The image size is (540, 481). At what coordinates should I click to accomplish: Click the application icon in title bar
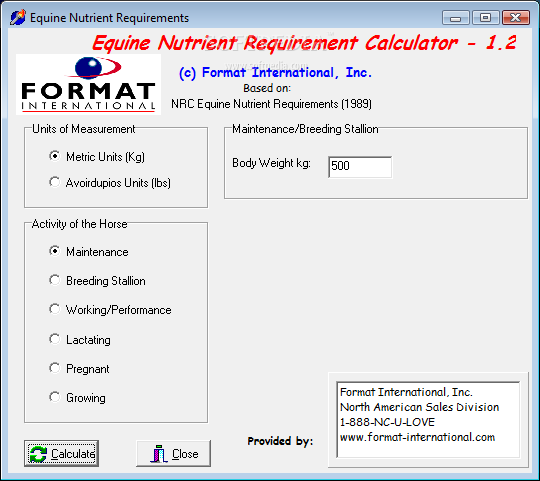coord(18,17)
